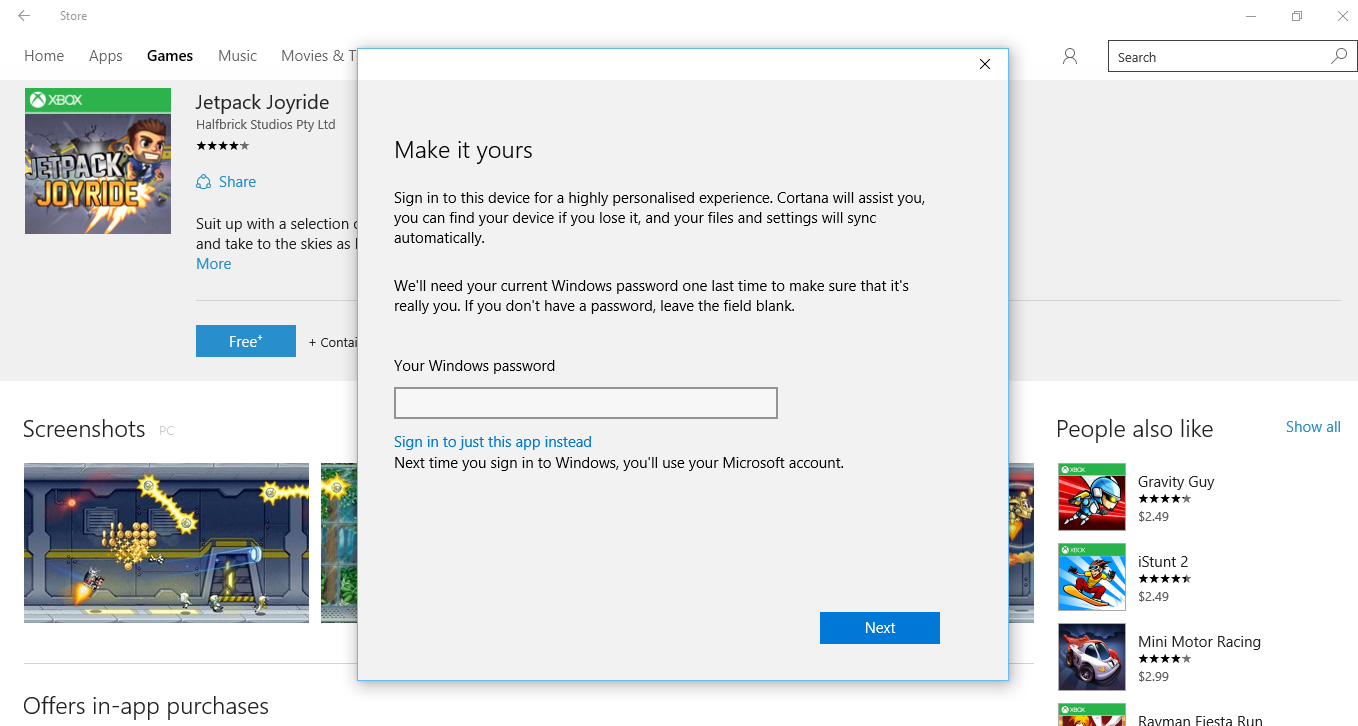Click the Halfbrick Studios Pty Ltd publisher name
The image size is (1358, 726).
(x=266, y=125)
